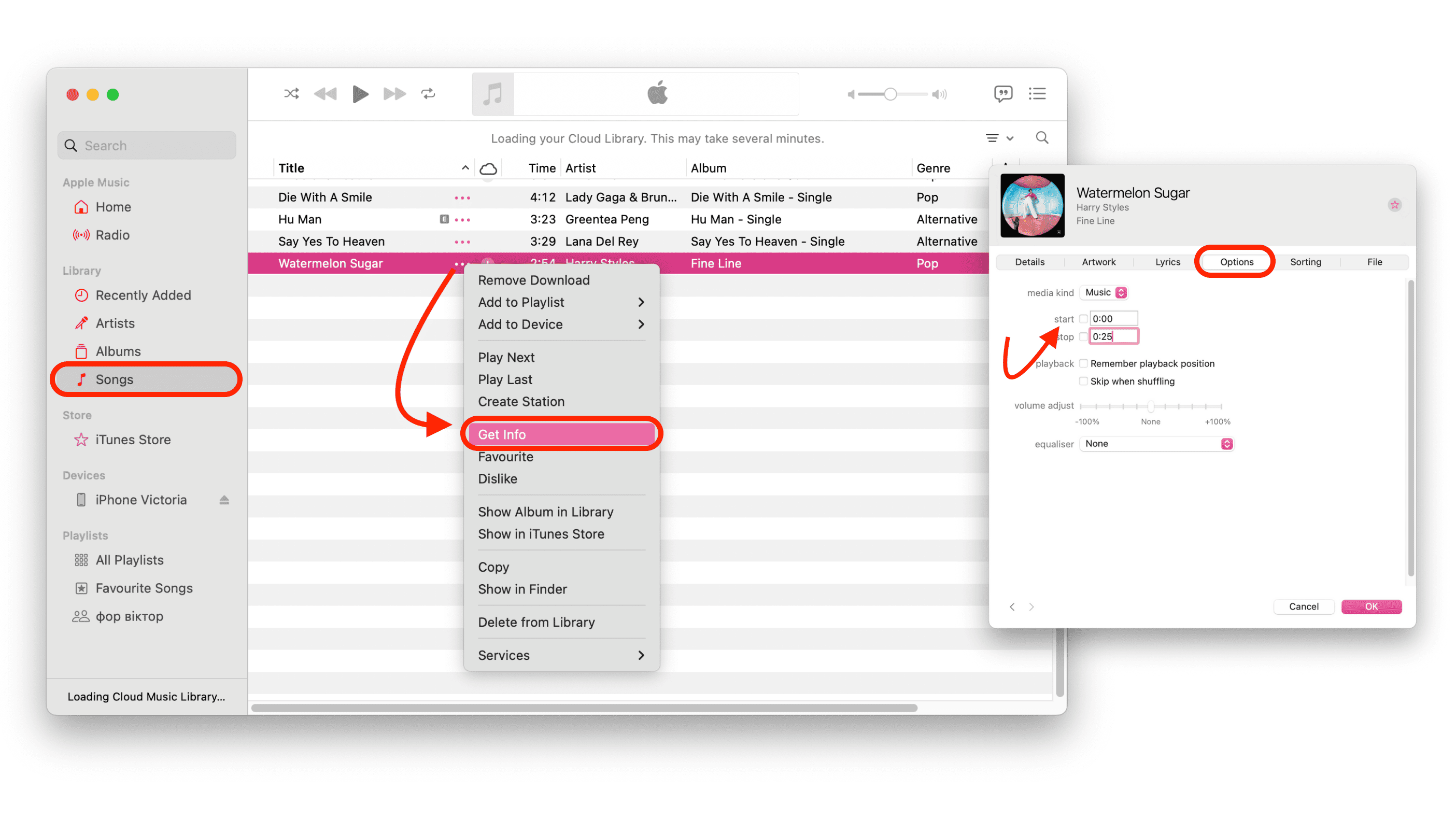Screen dimensions: 1456x819
Task: Toggle repeat mode
Action: pyautogui.click(x=429, y=94)
